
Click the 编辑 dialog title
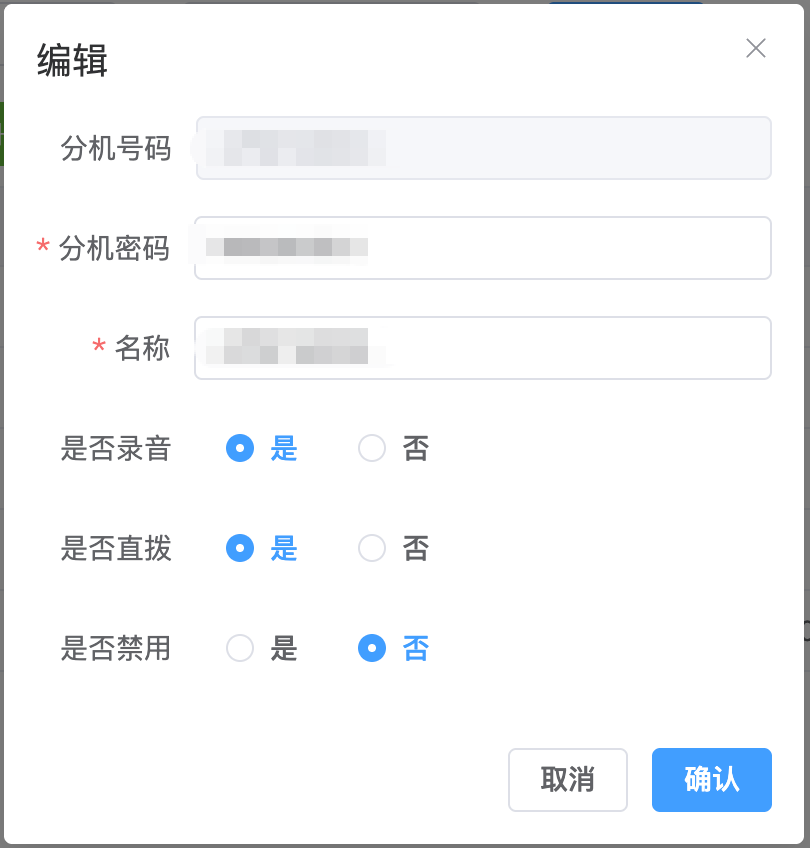tap(72, 61)
